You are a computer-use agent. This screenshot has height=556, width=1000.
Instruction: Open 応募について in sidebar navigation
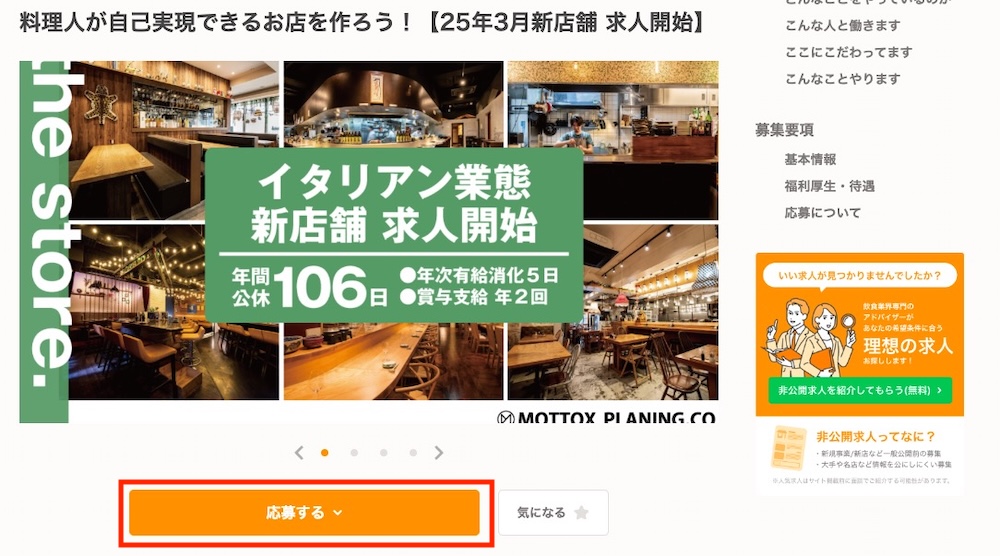823,213
